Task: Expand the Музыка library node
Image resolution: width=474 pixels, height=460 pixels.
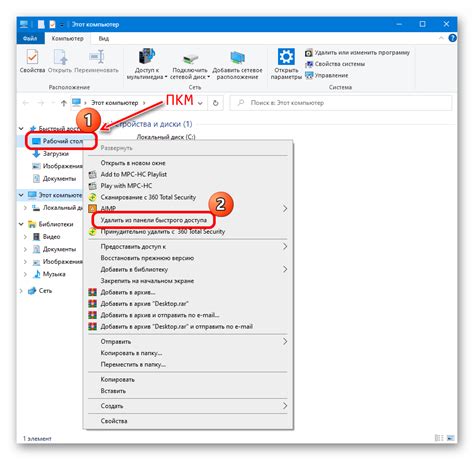Action: click(x=25, y=274)
